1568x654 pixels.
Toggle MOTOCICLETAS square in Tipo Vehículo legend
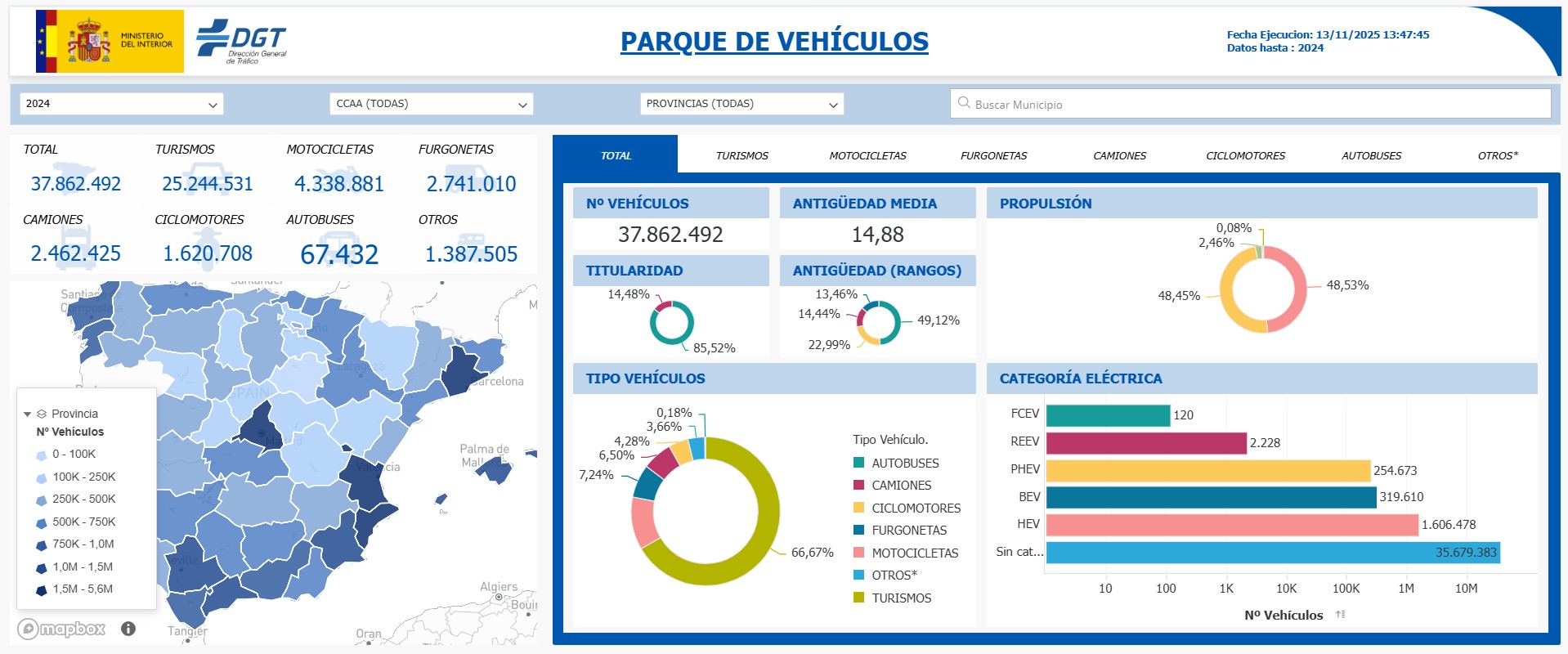[858, 553]
